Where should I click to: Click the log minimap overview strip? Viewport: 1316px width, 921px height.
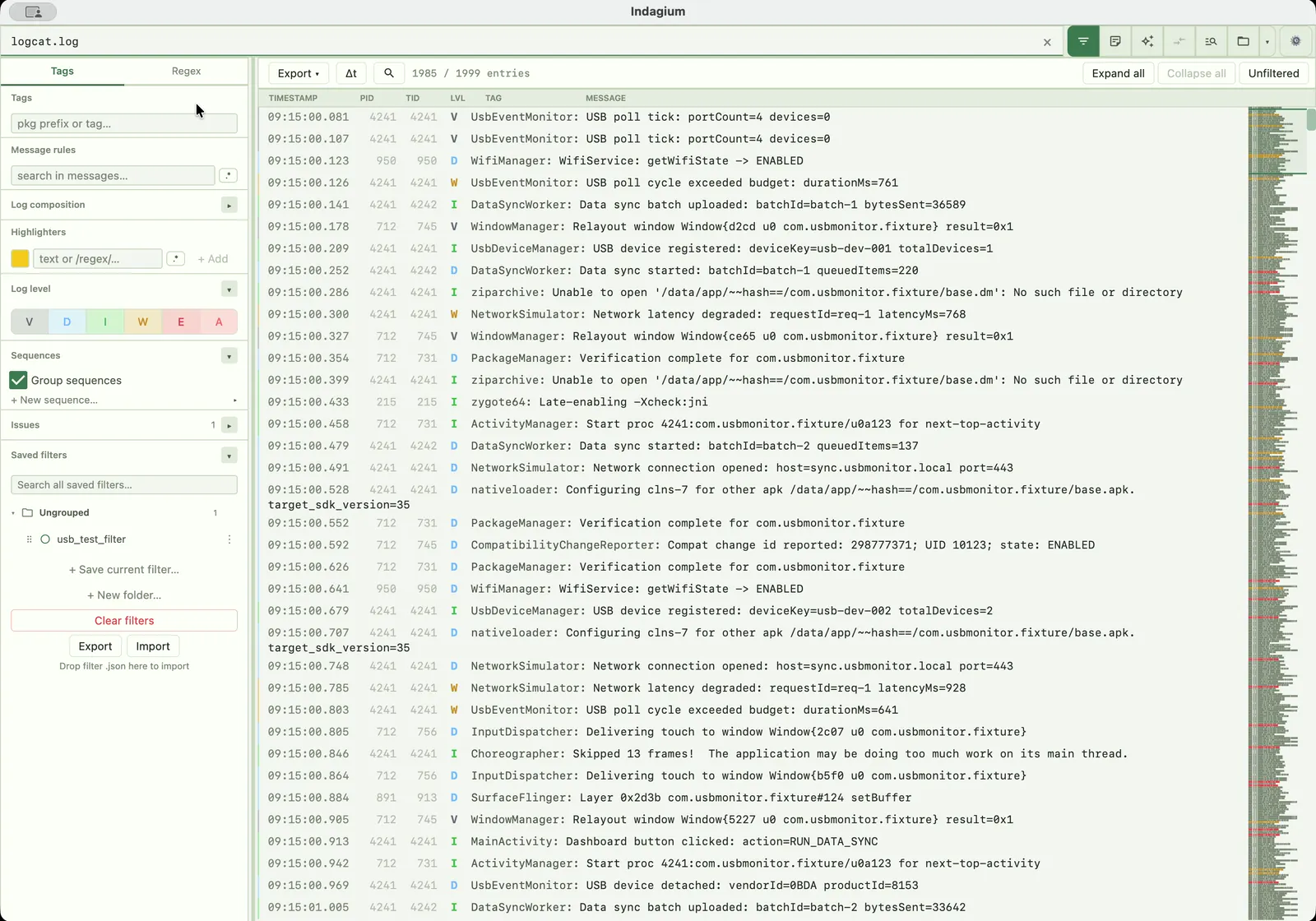(x=1276, y=513)
